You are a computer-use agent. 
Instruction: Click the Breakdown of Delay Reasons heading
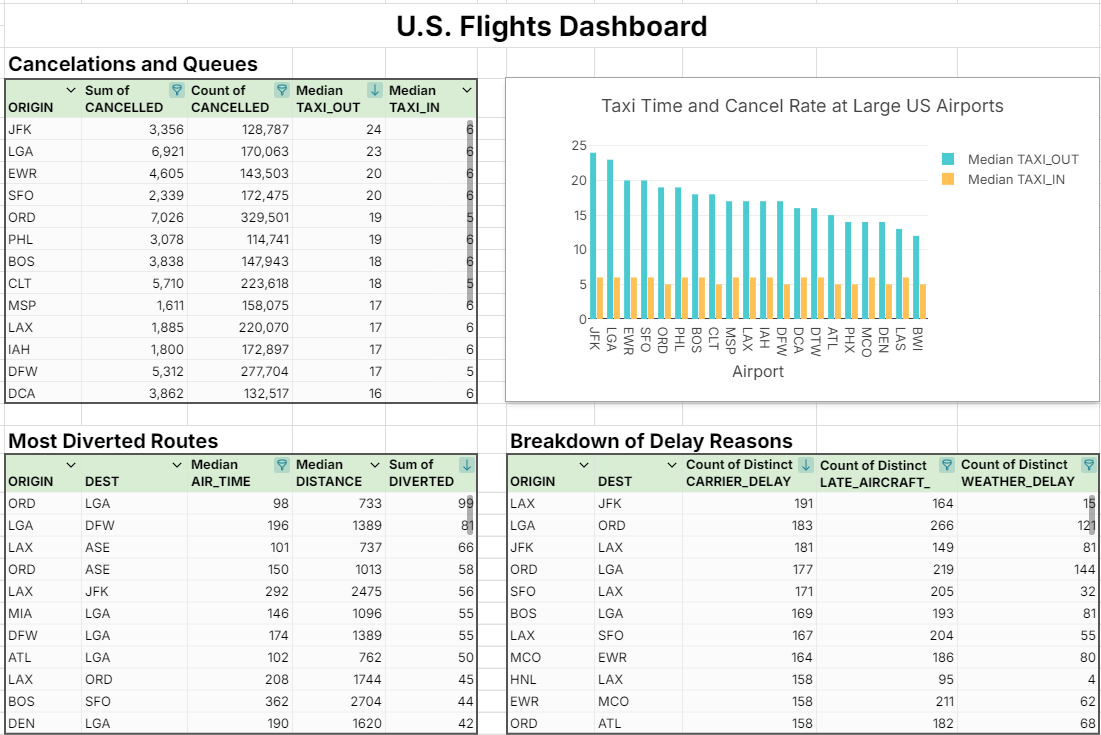point(651,440)
